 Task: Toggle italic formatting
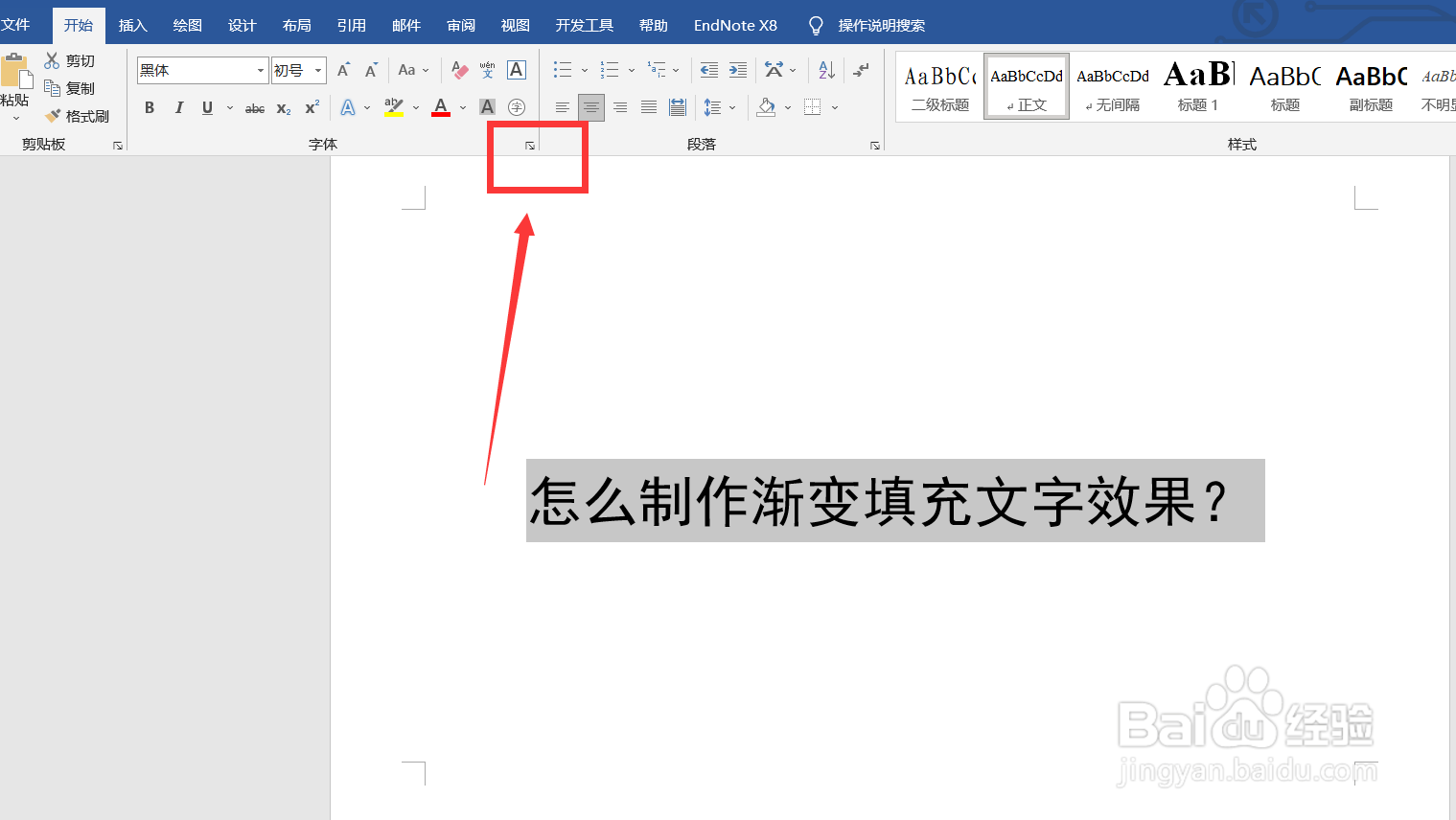pos(178,107)
